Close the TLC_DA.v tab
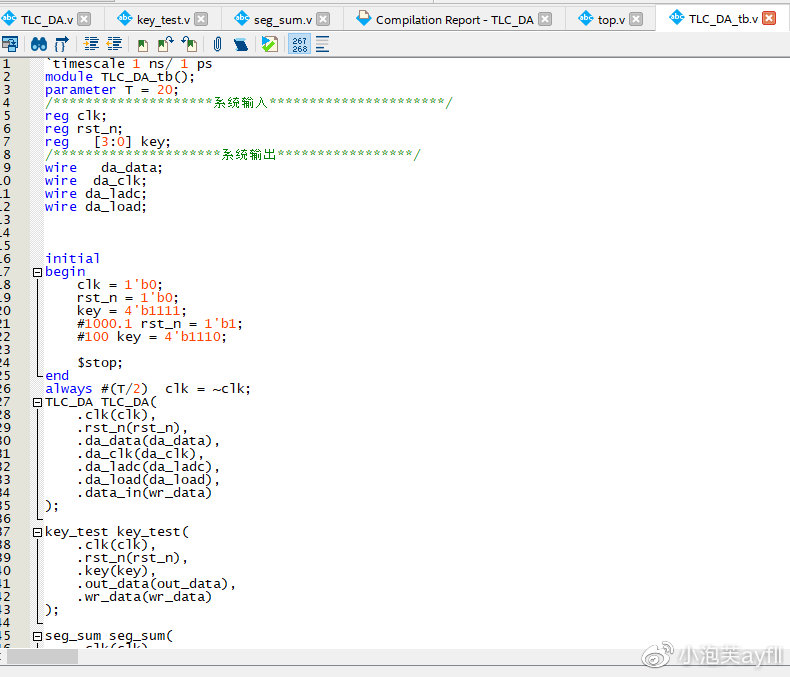The width and height of the screenshot is (790, 677). pyautogui.click(x=84, y=19)
